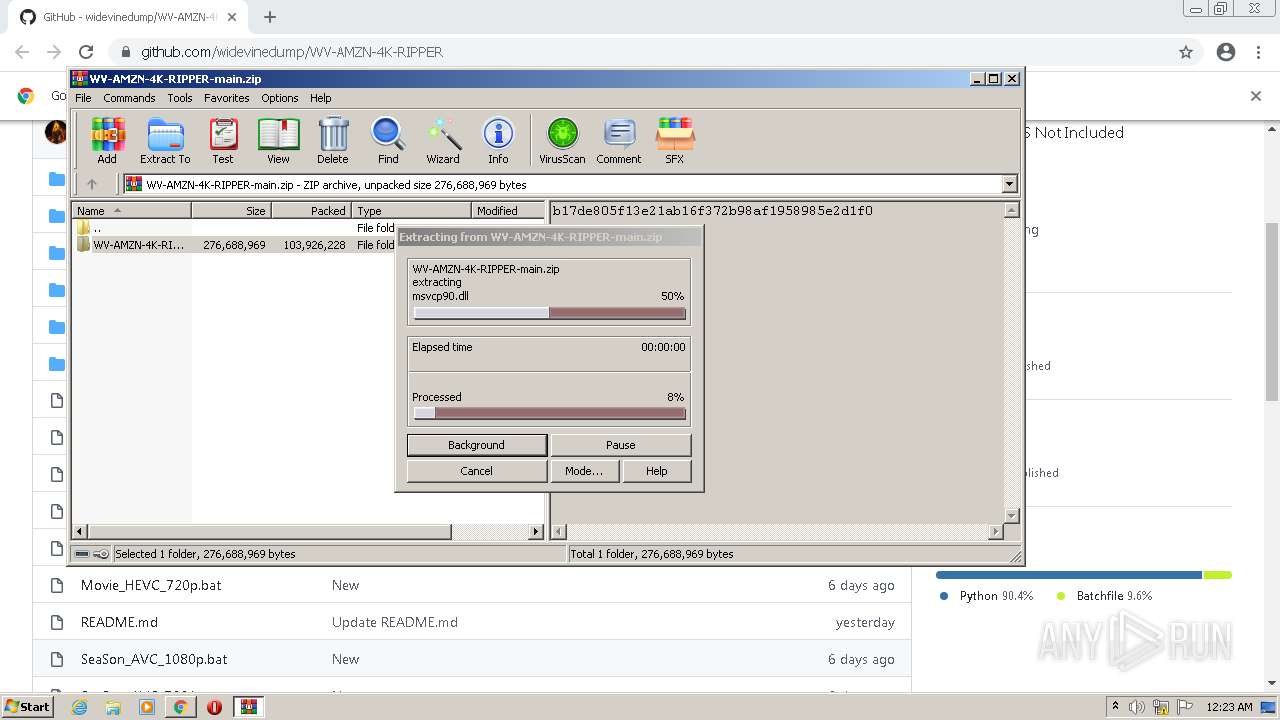Click the volume speaker tray icon

(x=1137, y=707)
